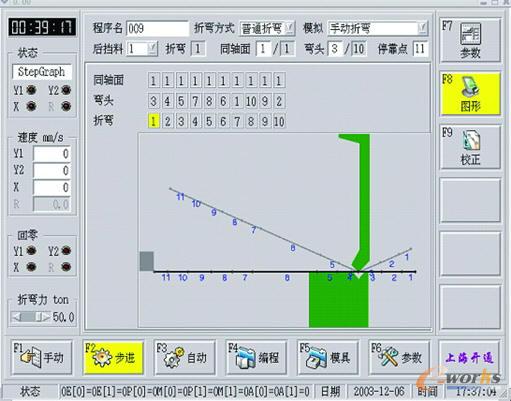Click the 程序名 input field
511x401 pixels.
(x=157, y=29)
